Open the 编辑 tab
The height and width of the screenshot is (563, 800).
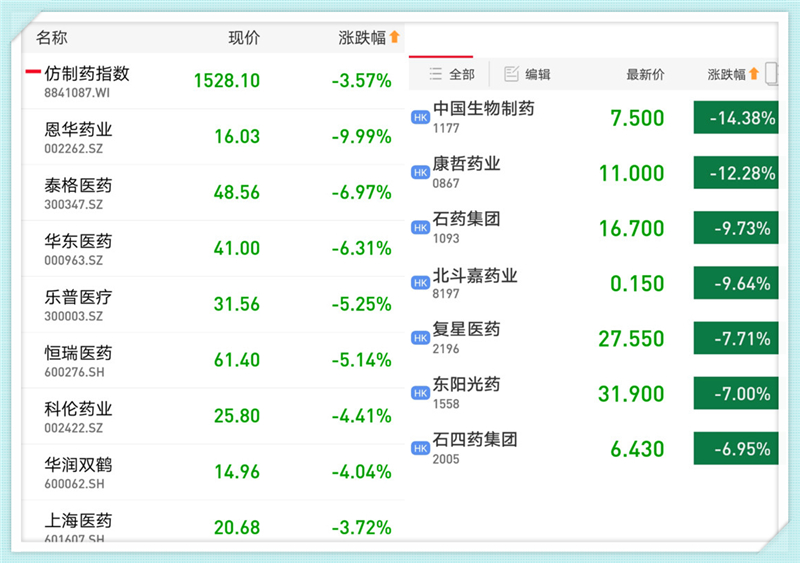529,74
